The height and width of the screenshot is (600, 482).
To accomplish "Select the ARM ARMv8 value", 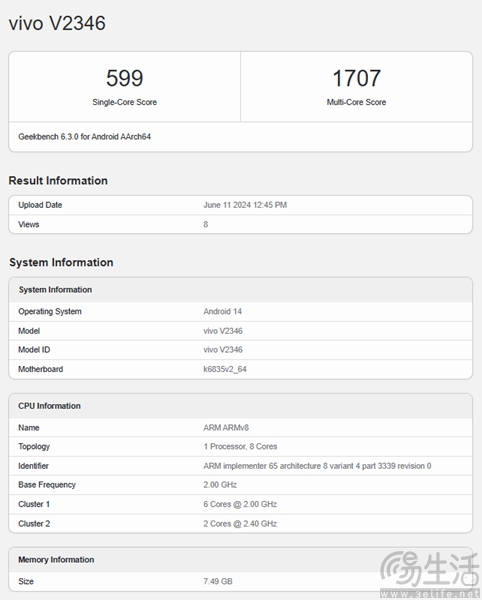I will 226,428.
